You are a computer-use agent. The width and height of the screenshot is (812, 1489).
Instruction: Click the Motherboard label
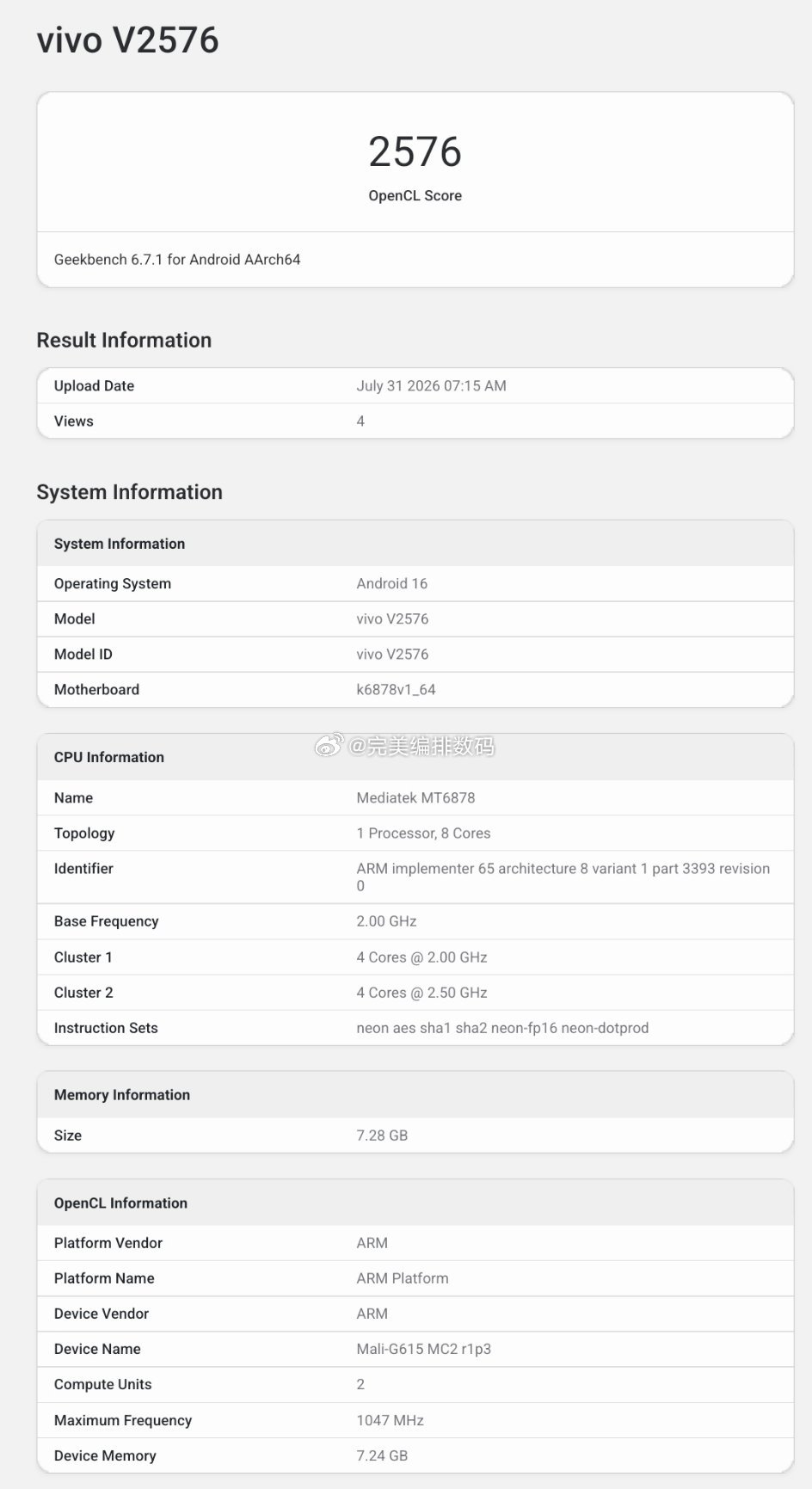tap(96, 689)
